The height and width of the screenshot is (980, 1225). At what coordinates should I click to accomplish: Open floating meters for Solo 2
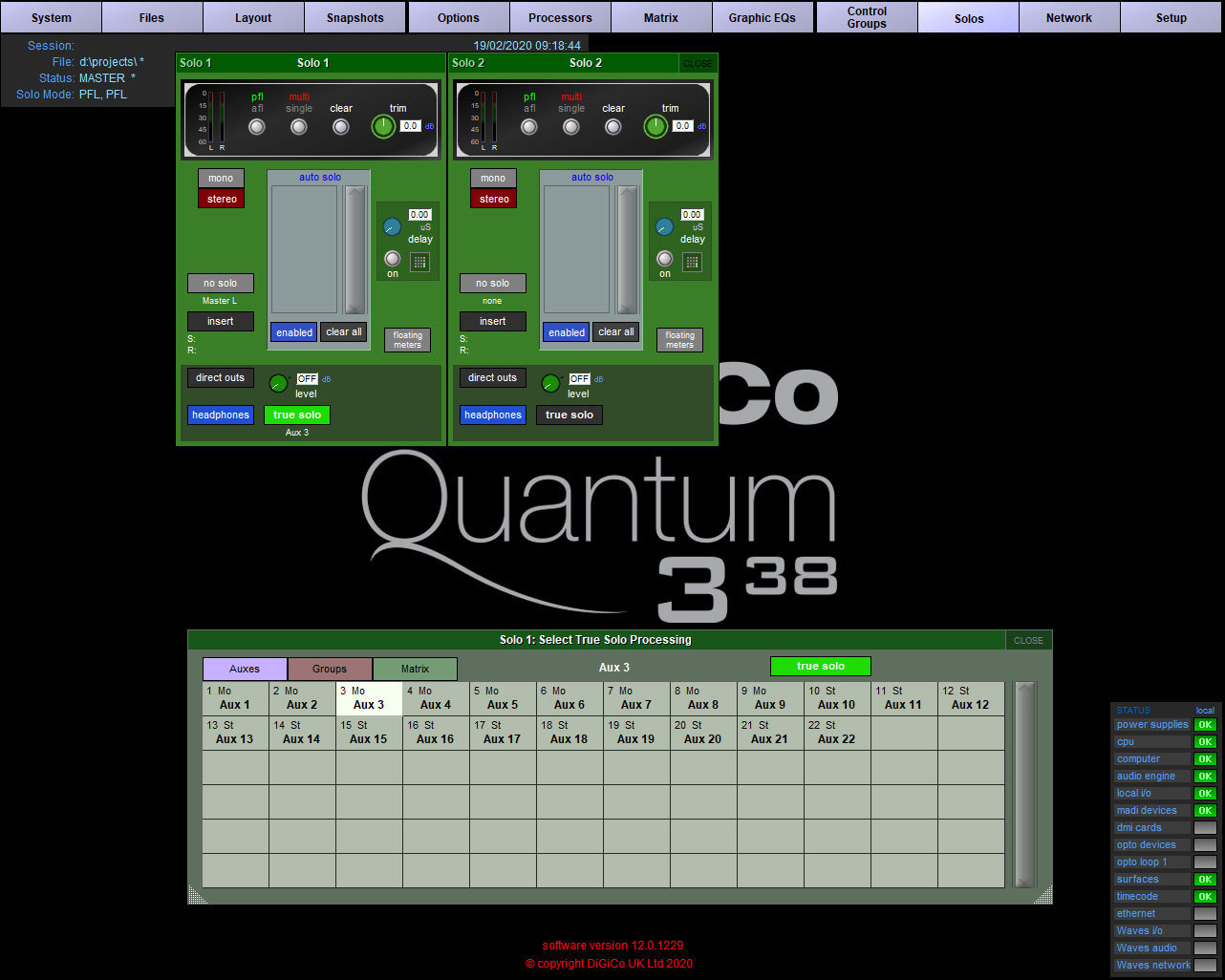[680, 340]
